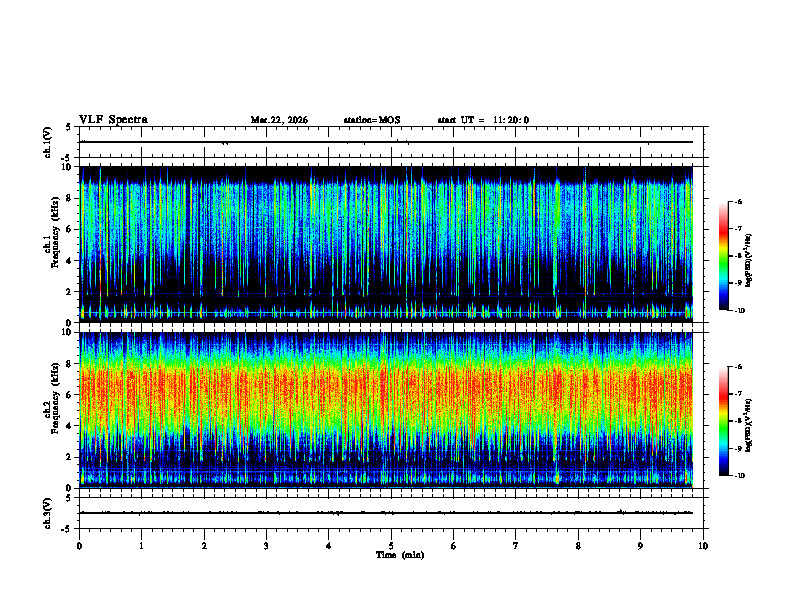Click the ch.1 colorbar log(PSD) unit label
792x612 pixels.
pyautogui.click(x=749, y=261)
